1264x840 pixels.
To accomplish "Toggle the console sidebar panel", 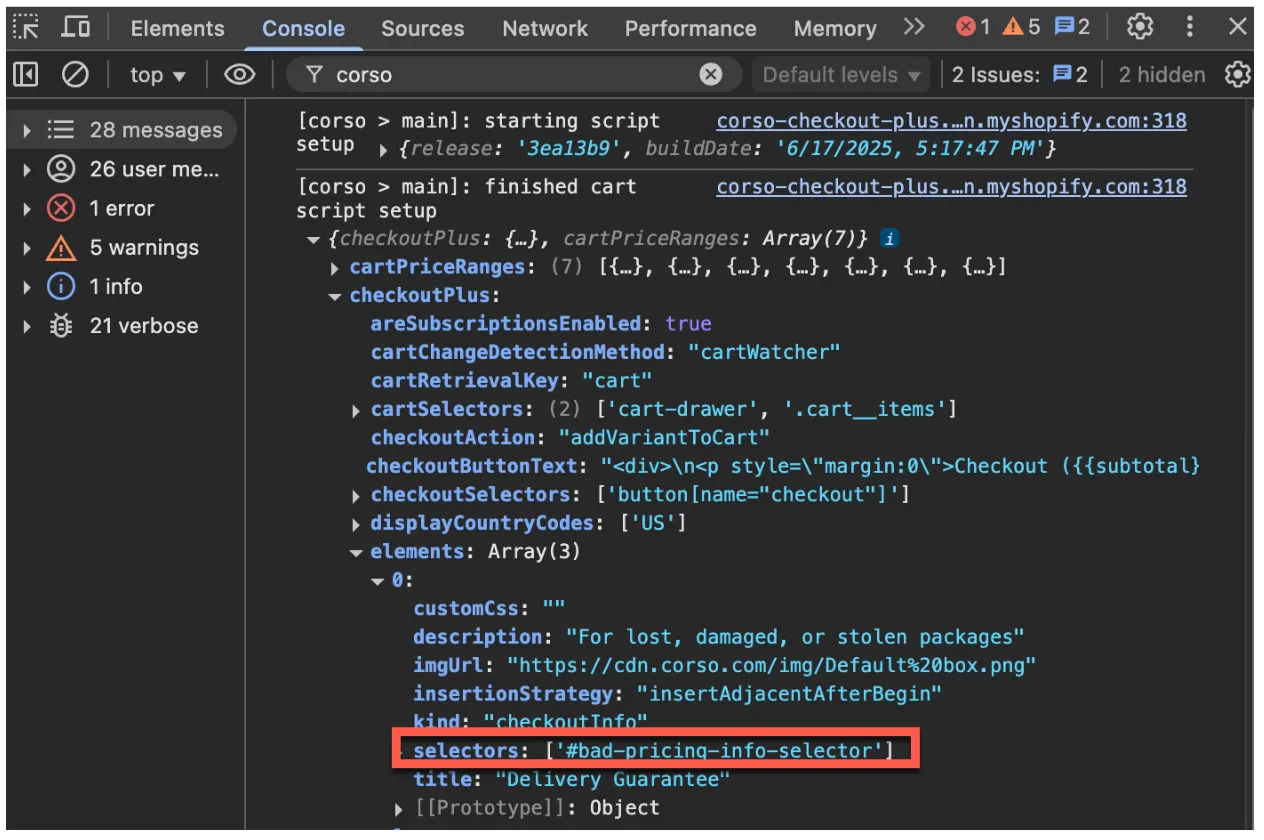I will pos(26,75).
